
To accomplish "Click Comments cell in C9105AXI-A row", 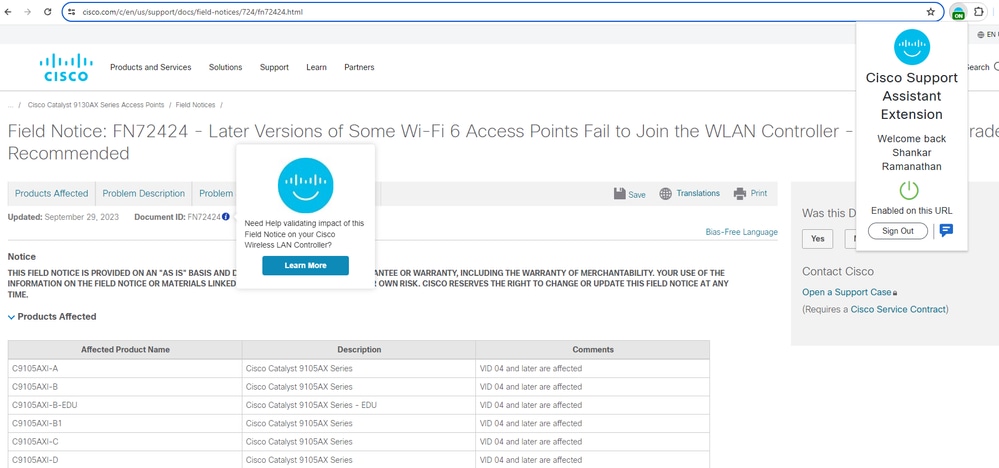I will click(x=593, y=369).
